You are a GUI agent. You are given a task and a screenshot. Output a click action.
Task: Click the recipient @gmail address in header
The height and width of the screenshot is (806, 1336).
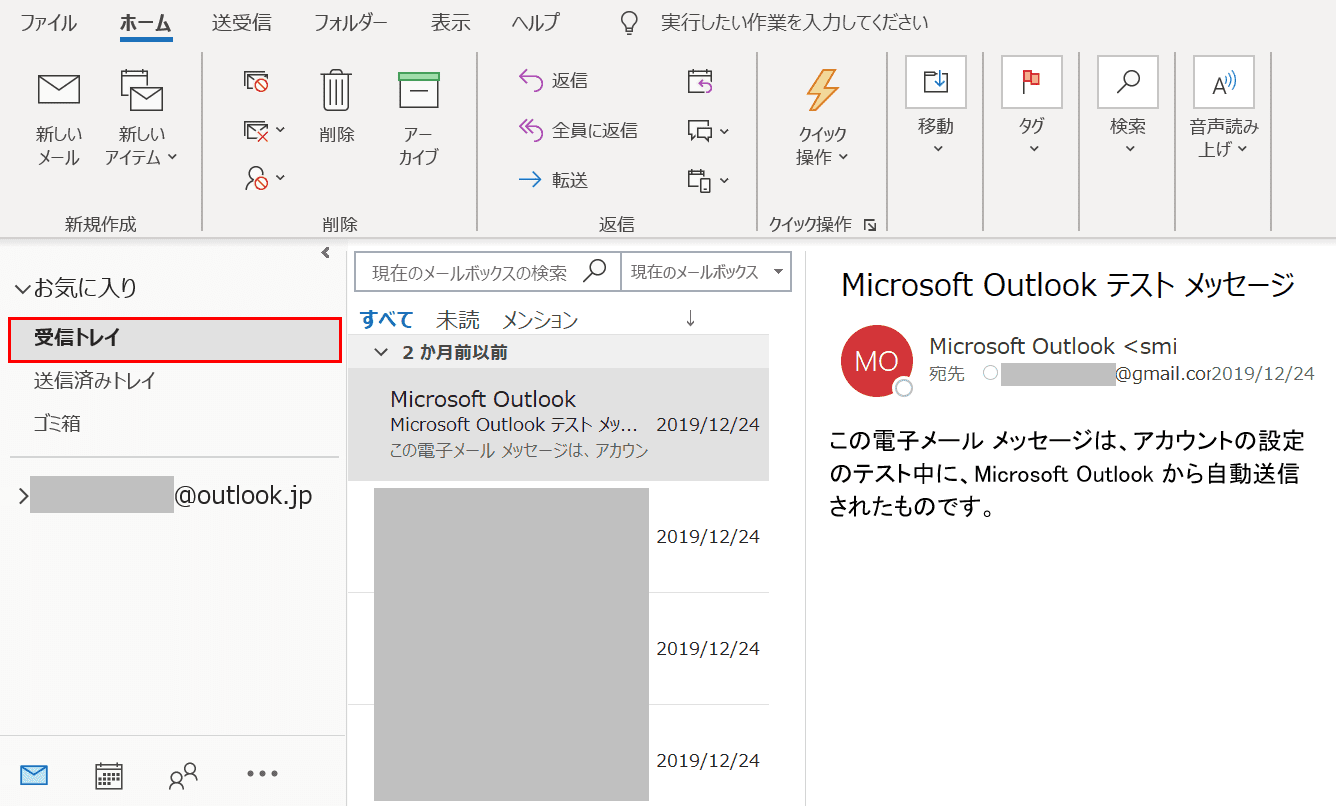coord(1106,374)
